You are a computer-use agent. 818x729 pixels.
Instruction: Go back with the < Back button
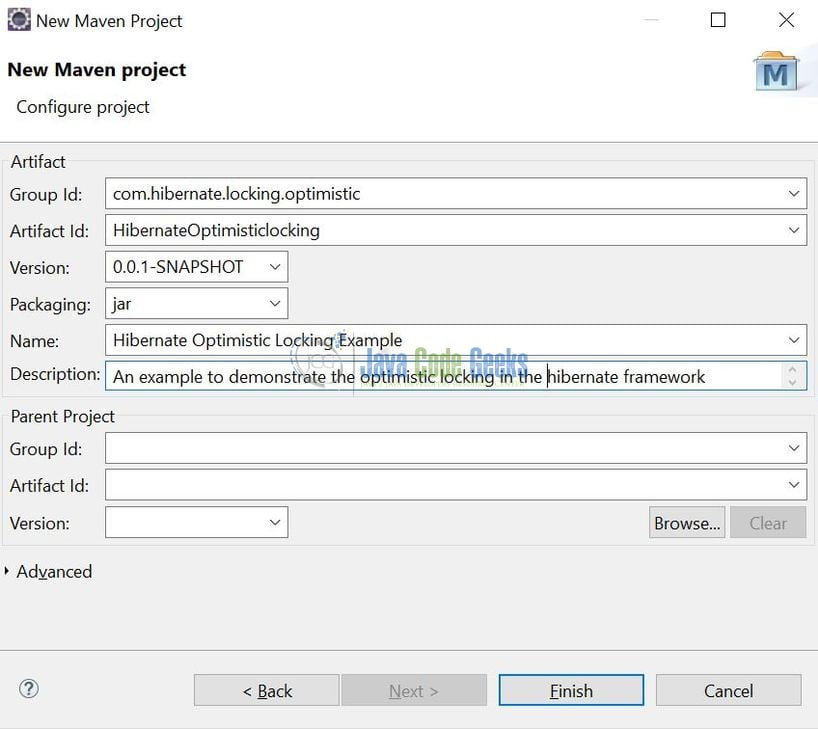tap(267, 690)
